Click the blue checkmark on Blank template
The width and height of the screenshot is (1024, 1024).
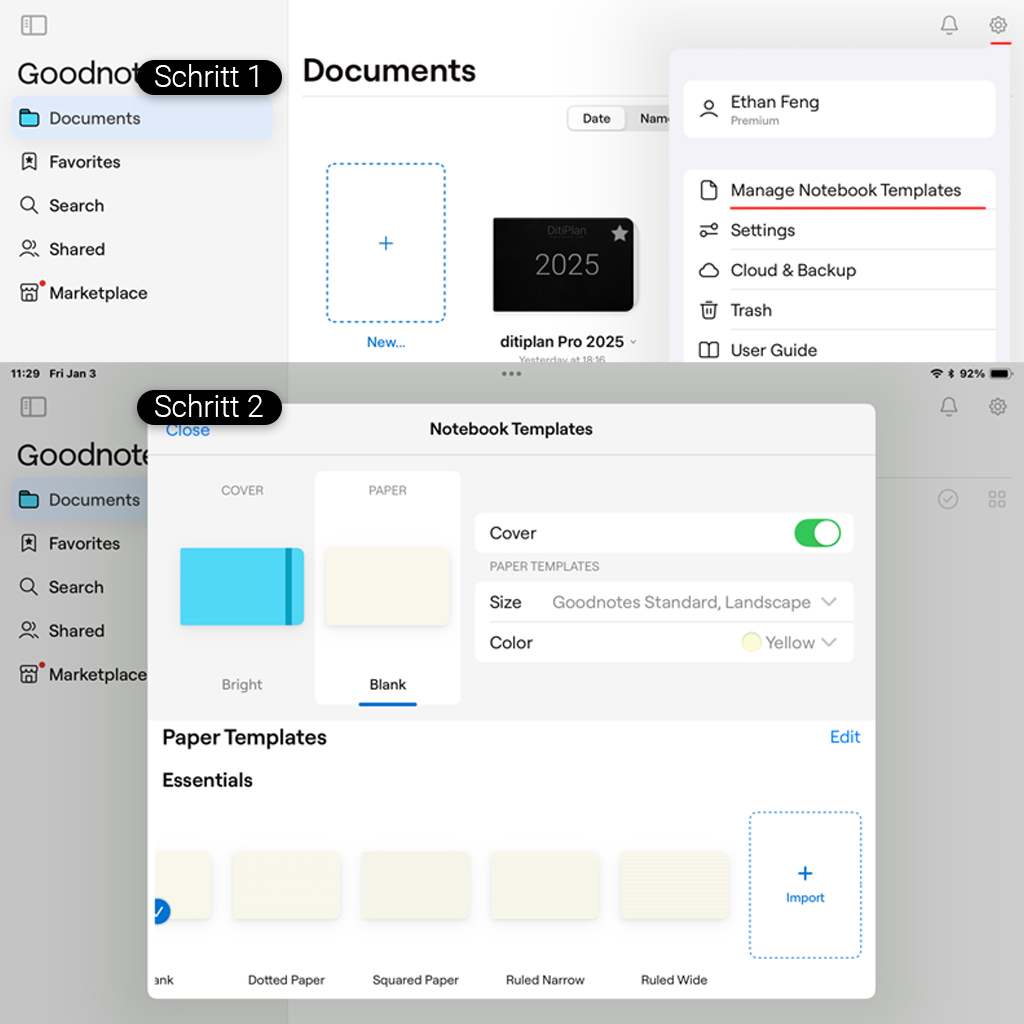[x=160, y=911]
